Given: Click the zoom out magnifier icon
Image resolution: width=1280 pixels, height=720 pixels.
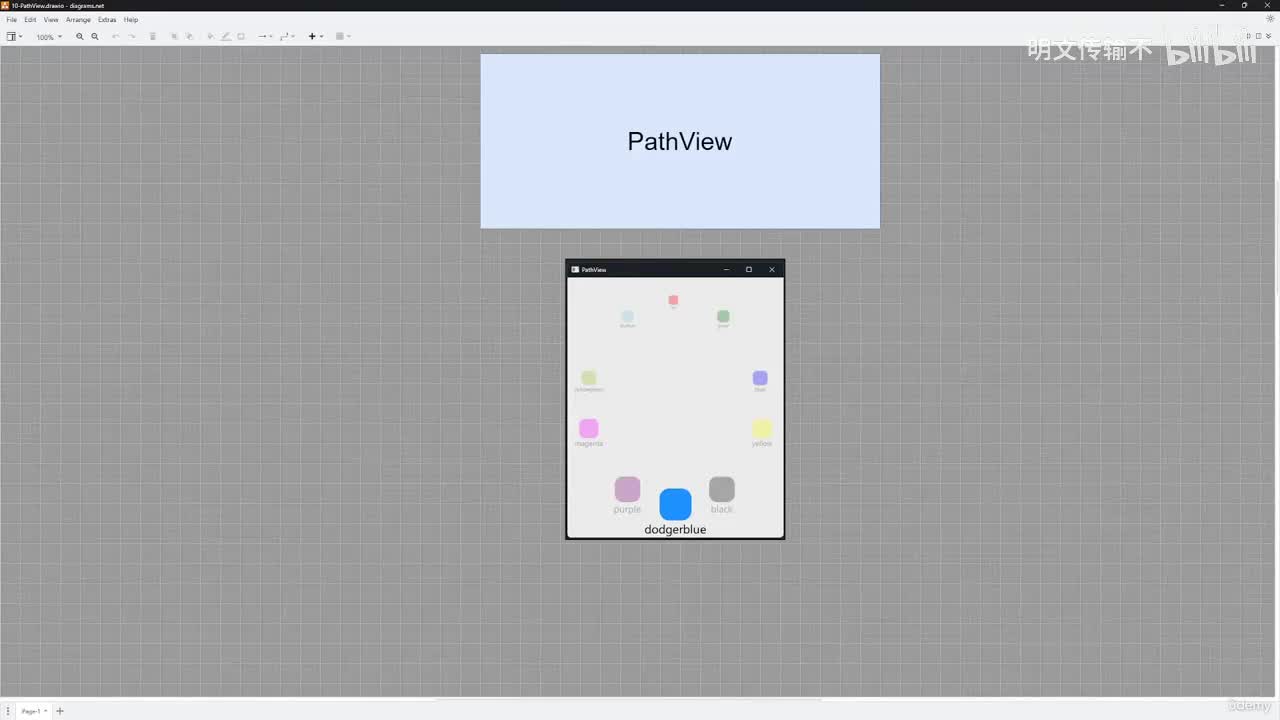Looking at the screenshot, I should coord(95,37).
